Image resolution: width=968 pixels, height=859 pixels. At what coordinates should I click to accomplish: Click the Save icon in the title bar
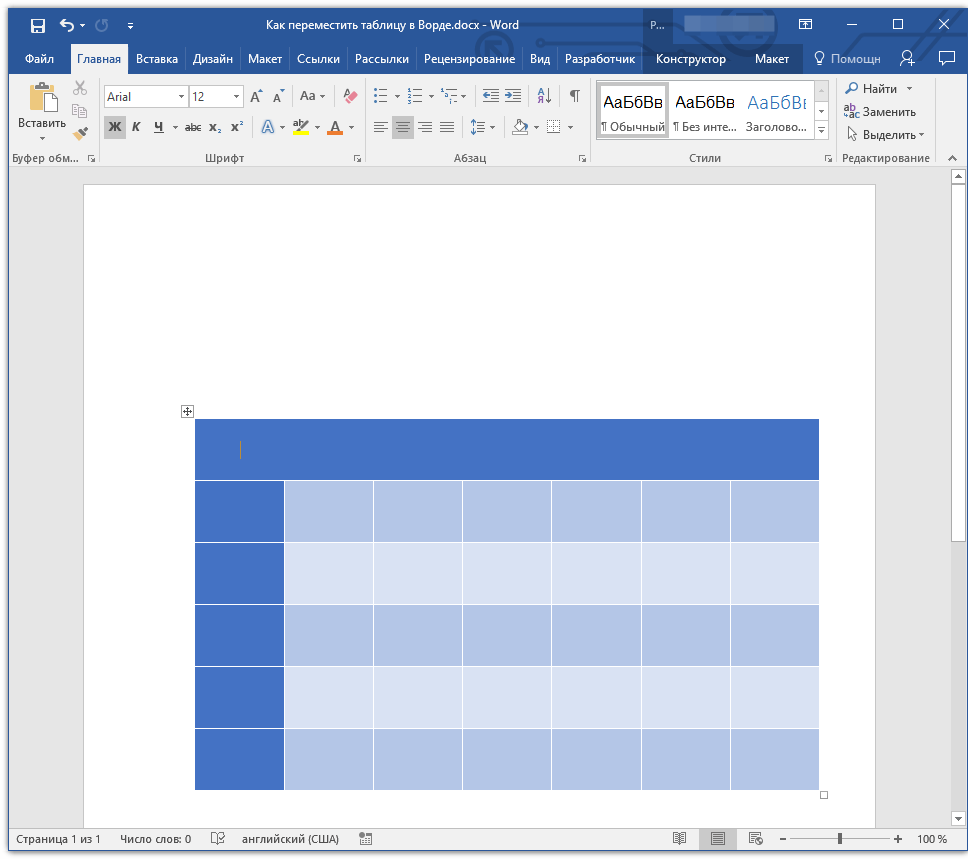point(37,25)
